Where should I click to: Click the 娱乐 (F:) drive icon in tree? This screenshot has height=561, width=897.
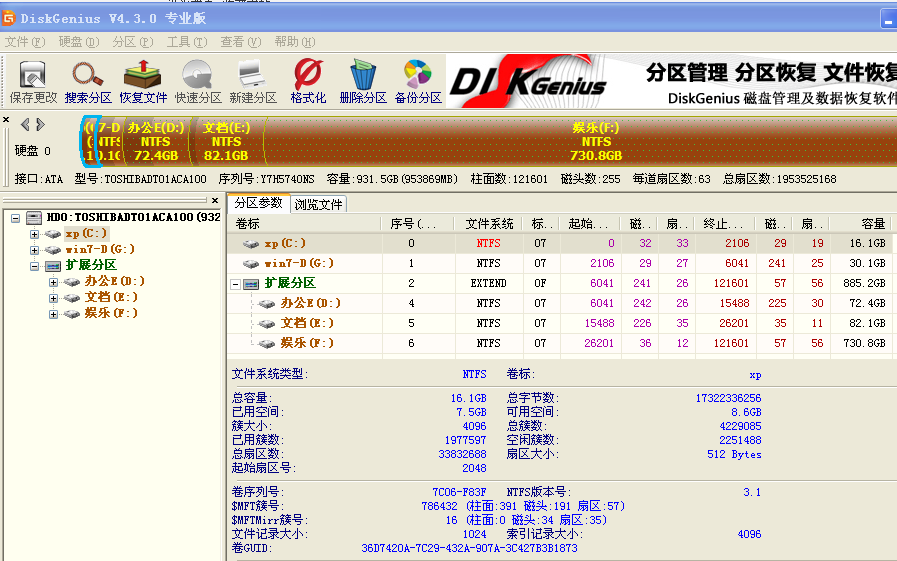pos(72,314)
